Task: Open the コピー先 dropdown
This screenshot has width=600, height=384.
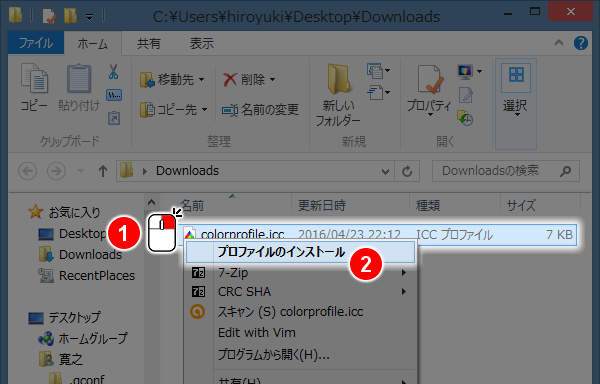Action: point(173,110)
